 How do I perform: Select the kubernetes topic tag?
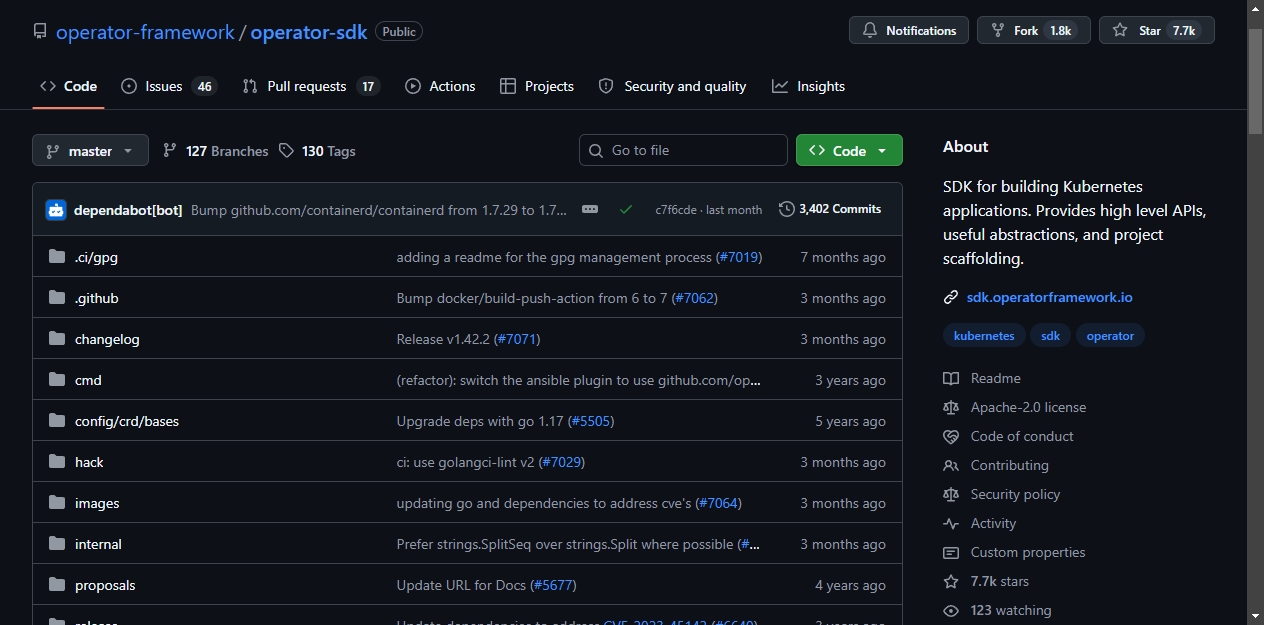(x=984, y=336)
